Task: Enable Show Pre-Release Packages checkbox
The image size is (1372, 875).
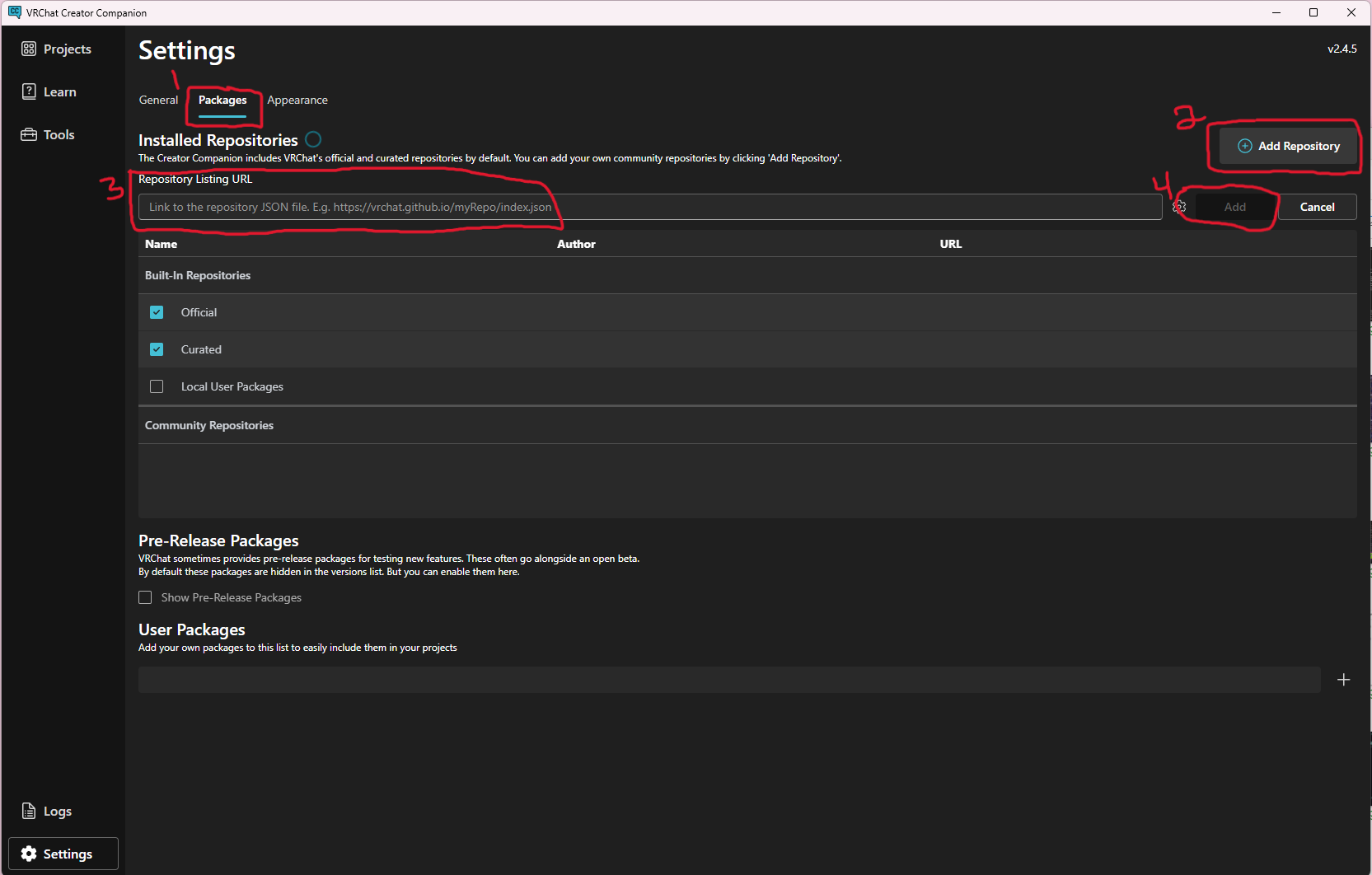Action: [x=145, y=597]
